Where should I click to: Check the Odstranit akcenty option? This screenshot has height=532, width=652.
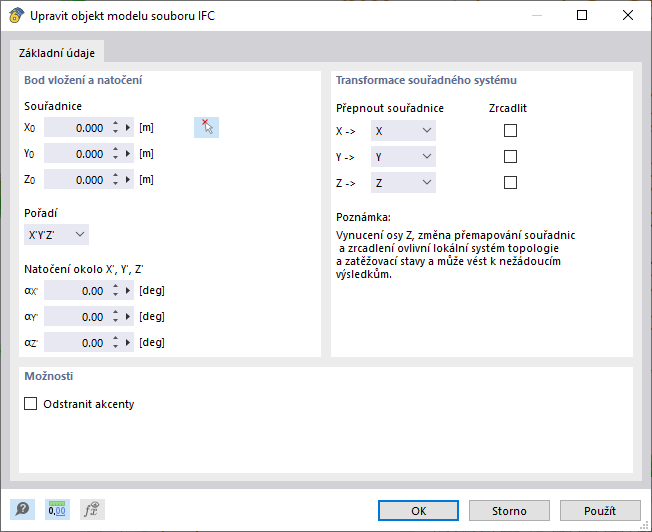coord(30,404)
